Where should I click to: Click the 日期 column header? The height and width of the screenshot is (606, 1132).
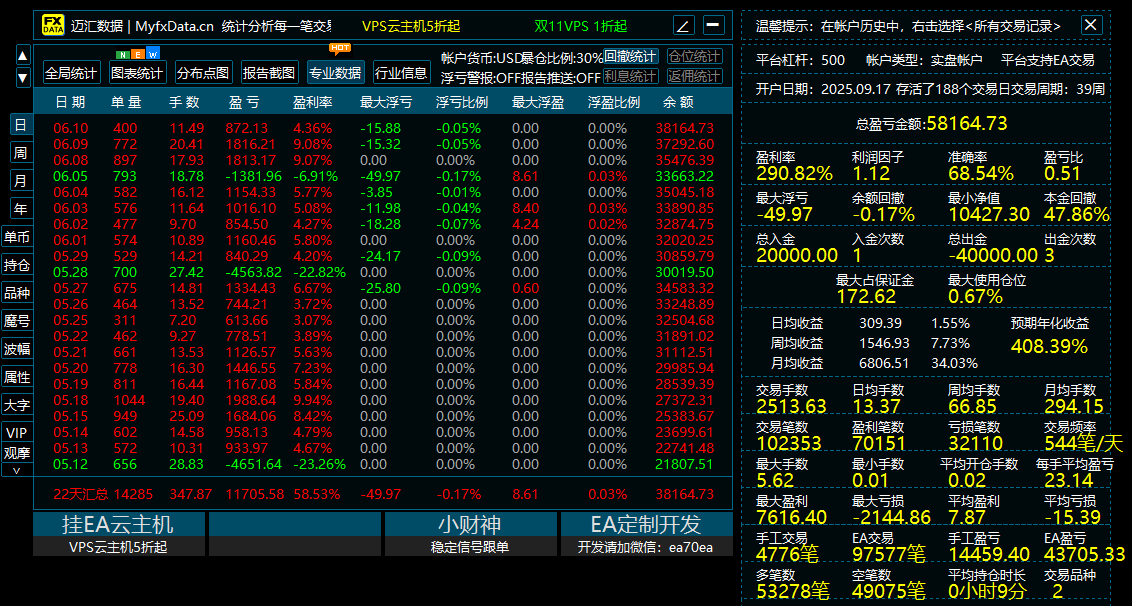pos(70,103)
